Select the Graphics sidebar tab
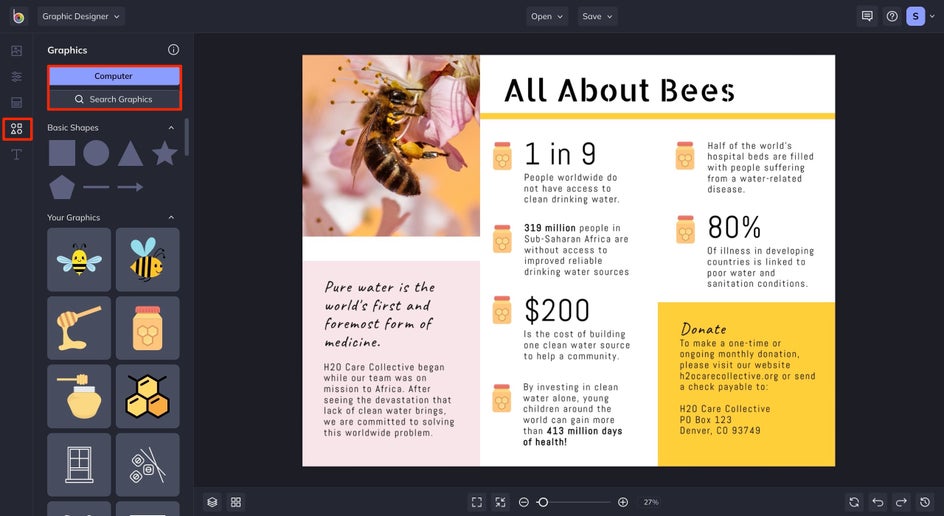Screen dimensions: 944x516 pyautogui.click(x=17, y=129)
